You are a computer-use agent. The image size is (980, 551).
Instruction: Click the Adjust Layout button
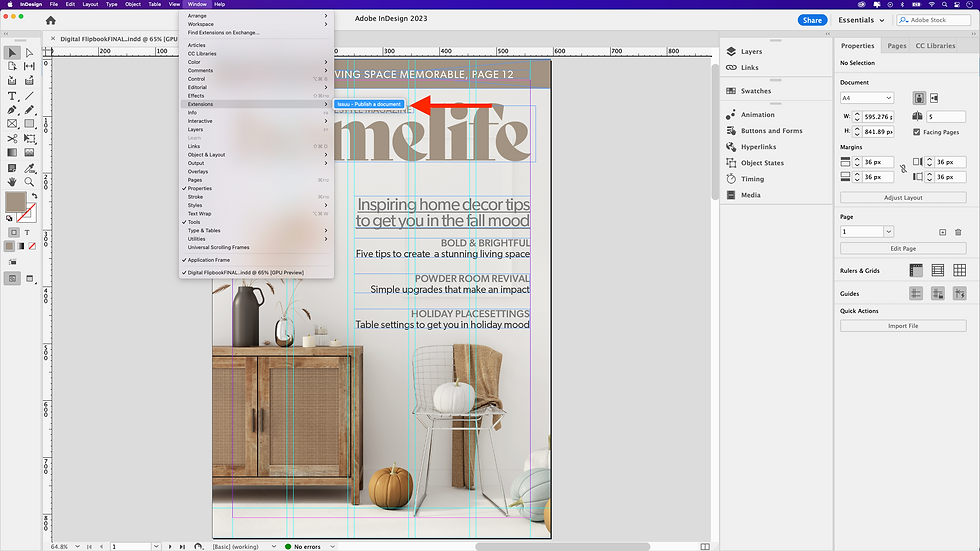click(x=903, y=197)
